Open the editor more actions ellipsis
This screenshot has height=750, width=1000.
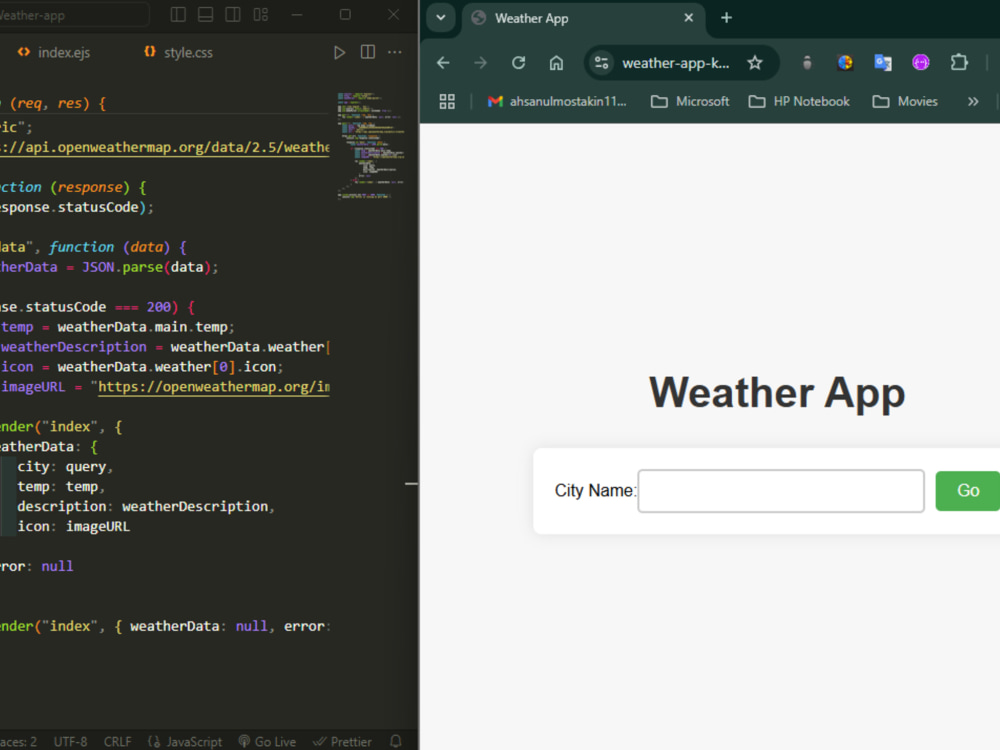(x=395, y=52)
